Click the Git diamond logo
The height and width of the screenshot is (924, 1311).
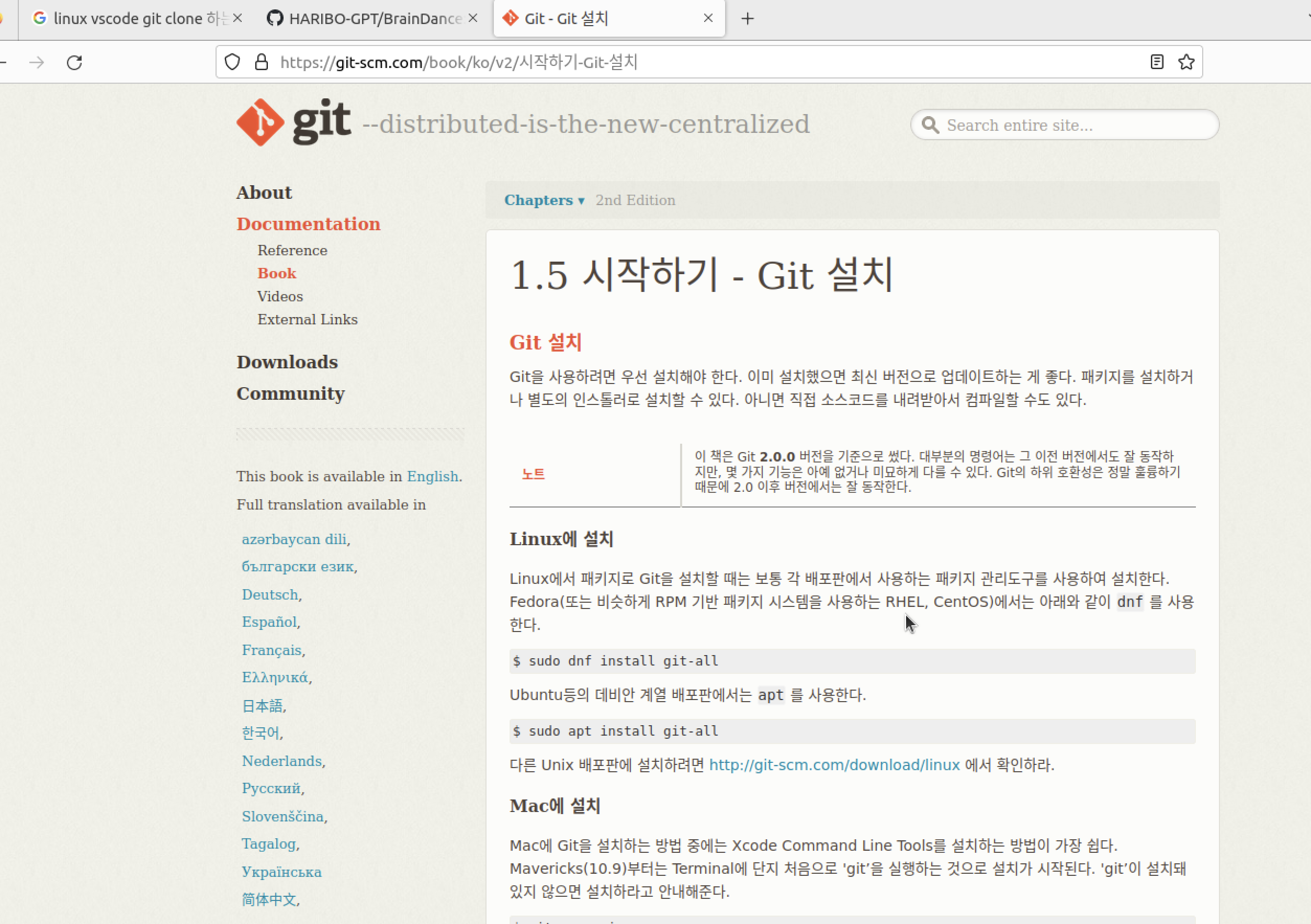click(261, 122)
